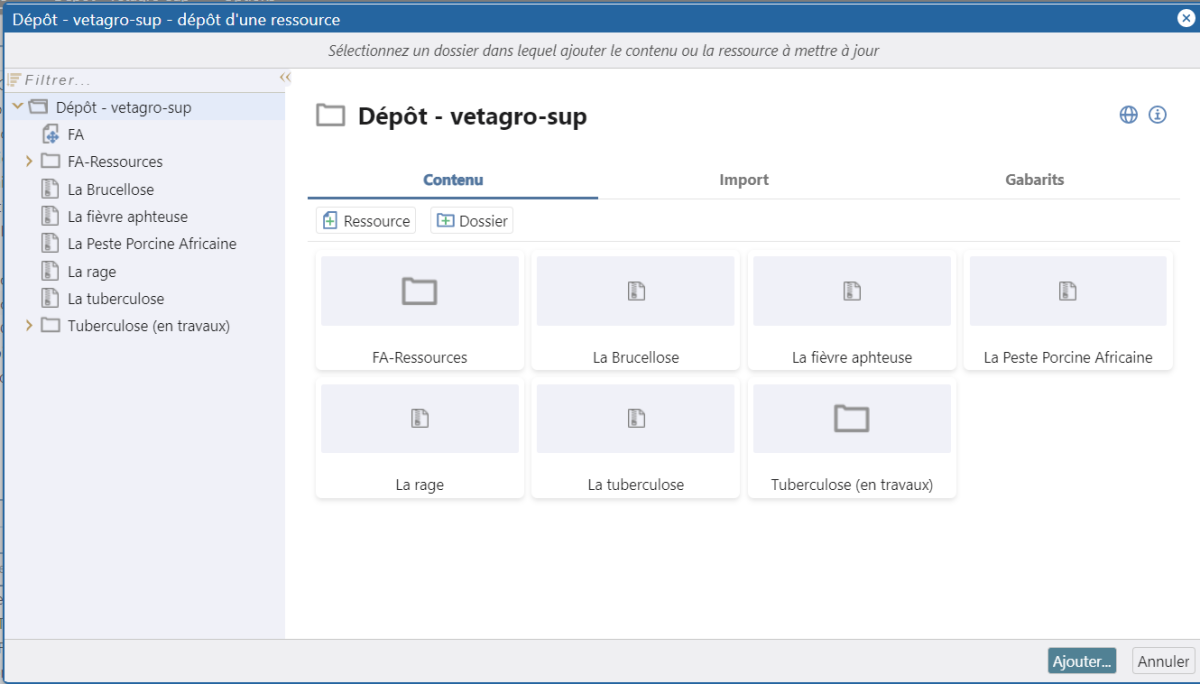Select the FA-Ressources folder card thumbnail
Image resolution: width=1200 pixels, height=684 pixels.
(420, 291)
